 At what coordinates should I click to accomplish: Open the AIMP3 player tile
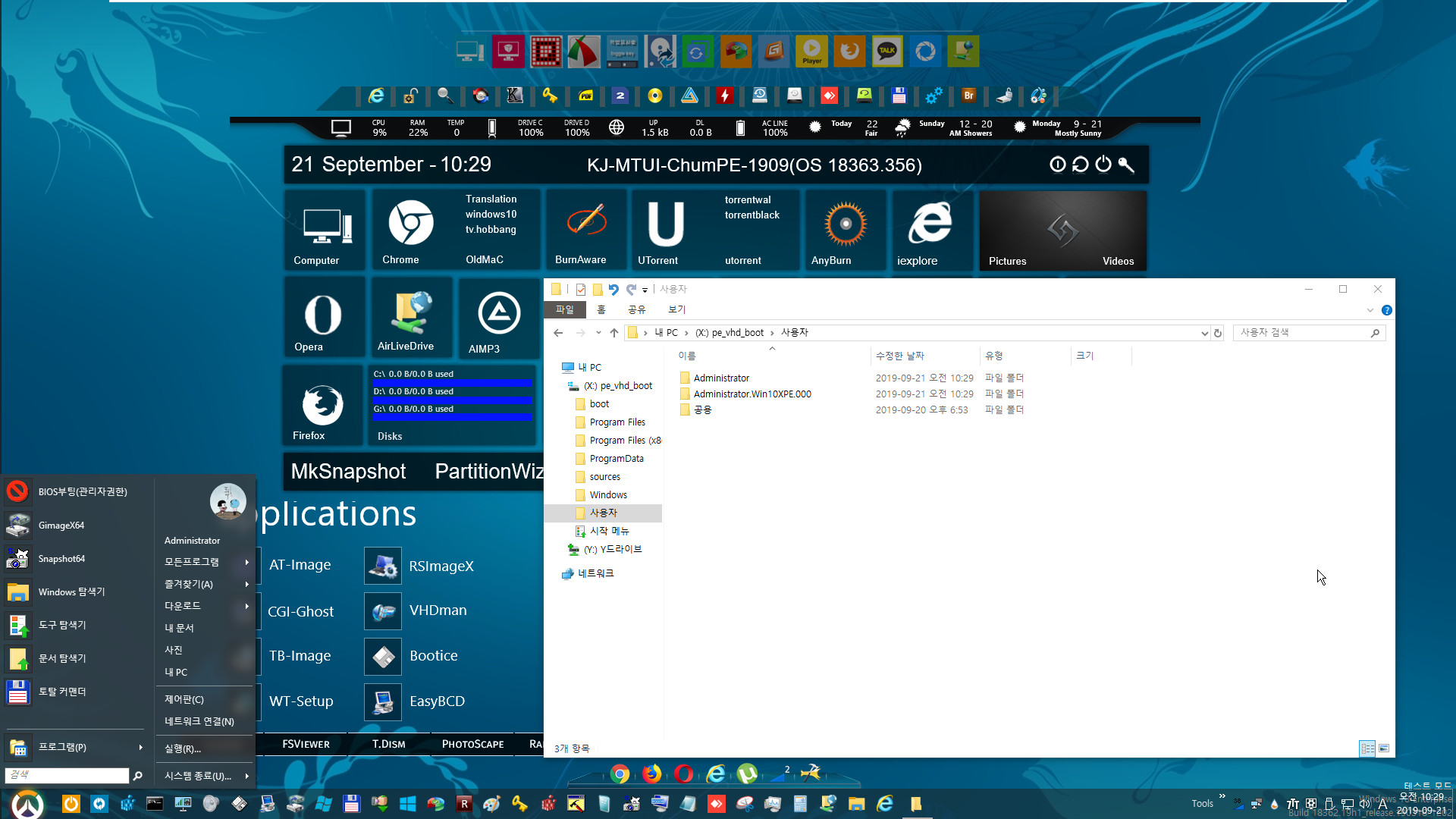pyautogui.click(x=498, y=317)
